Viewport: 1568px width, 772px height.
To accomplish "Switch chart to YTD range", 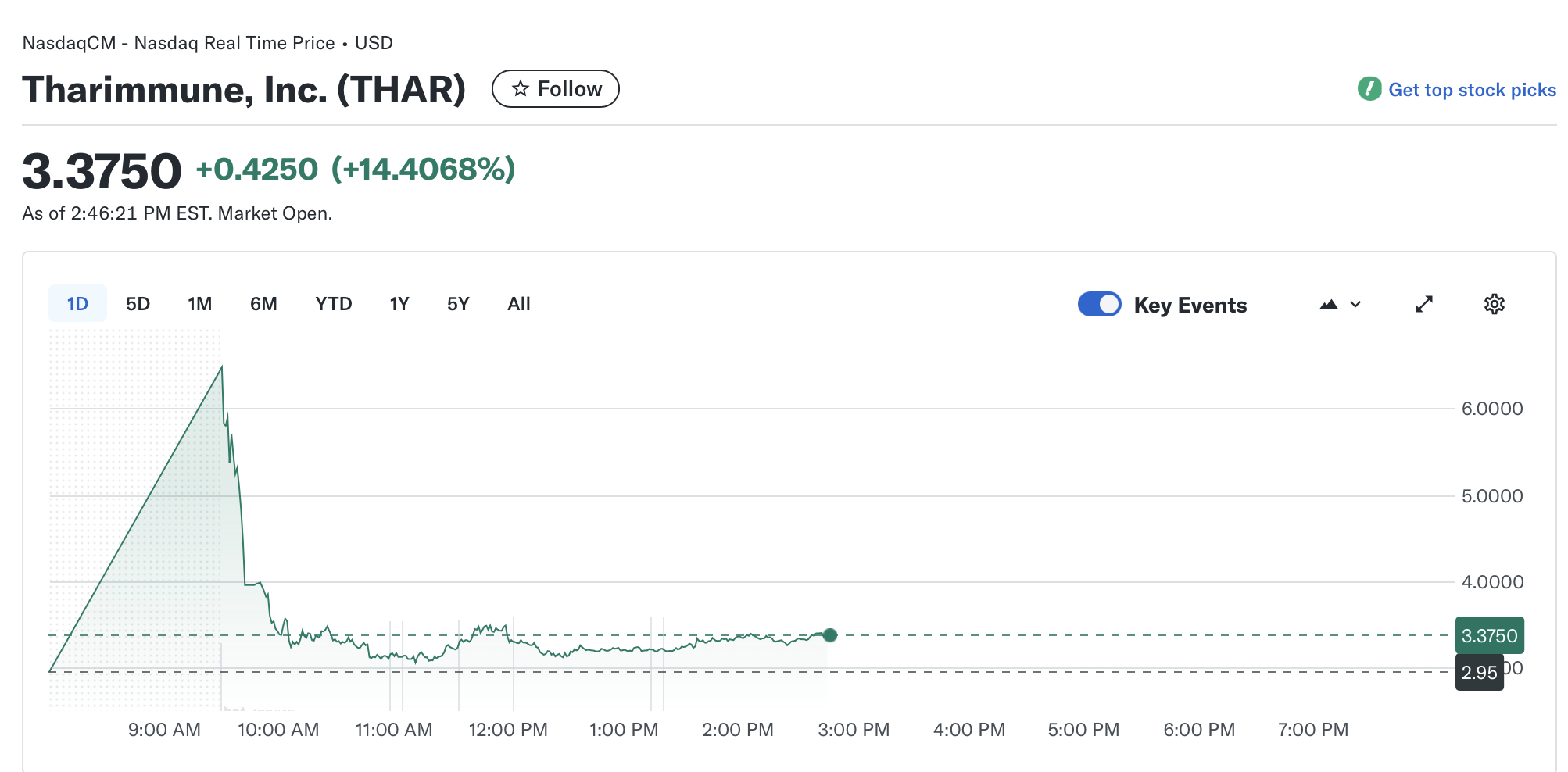I will [333, 304].
